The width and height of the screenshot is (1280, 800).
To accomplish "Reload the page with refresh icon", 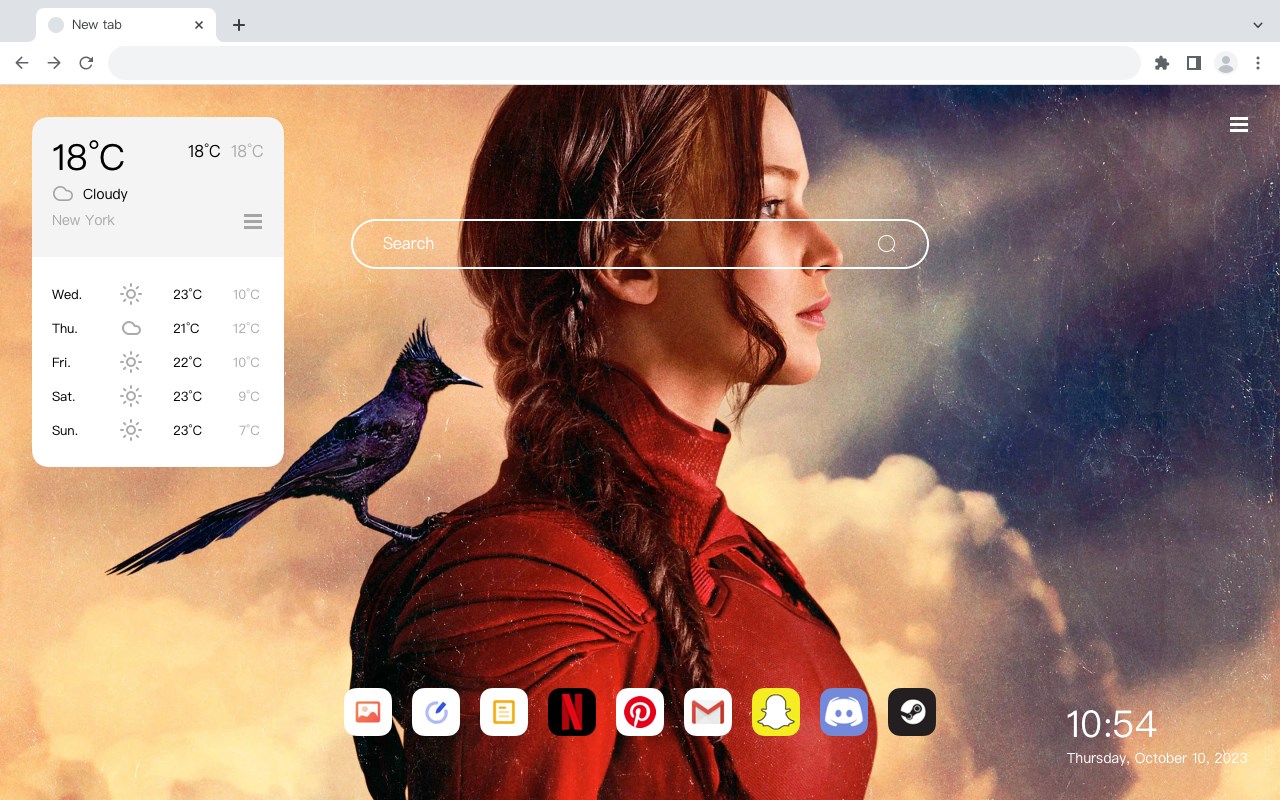I will 86,63.
